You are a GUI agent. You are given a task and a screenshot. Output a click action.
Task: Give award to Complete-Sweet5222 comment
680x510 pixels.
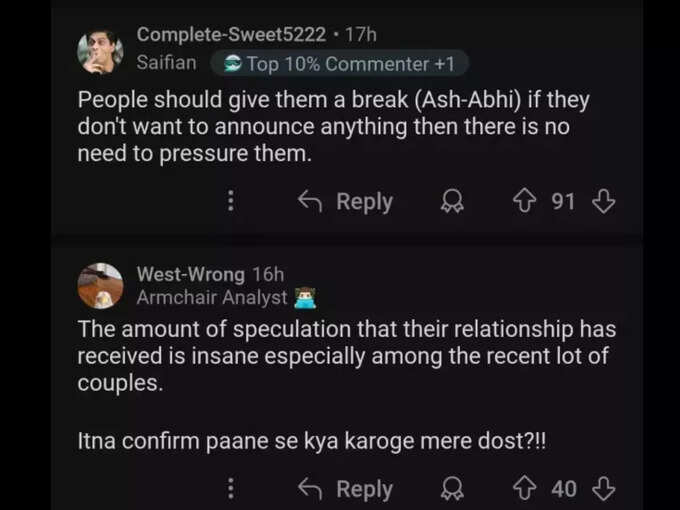(452, 202)
